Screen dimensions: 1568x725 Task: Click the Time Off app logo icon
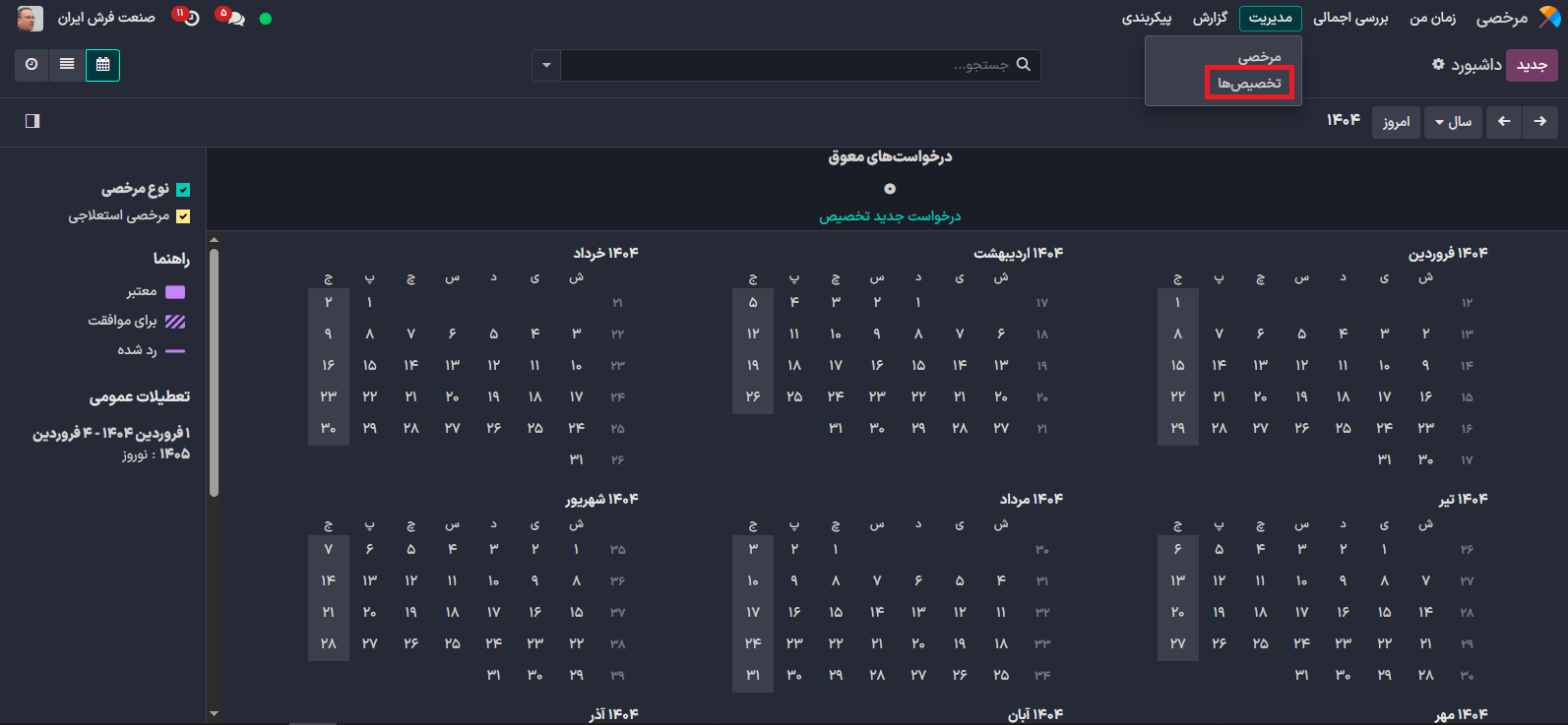[x=1549, y=18]
